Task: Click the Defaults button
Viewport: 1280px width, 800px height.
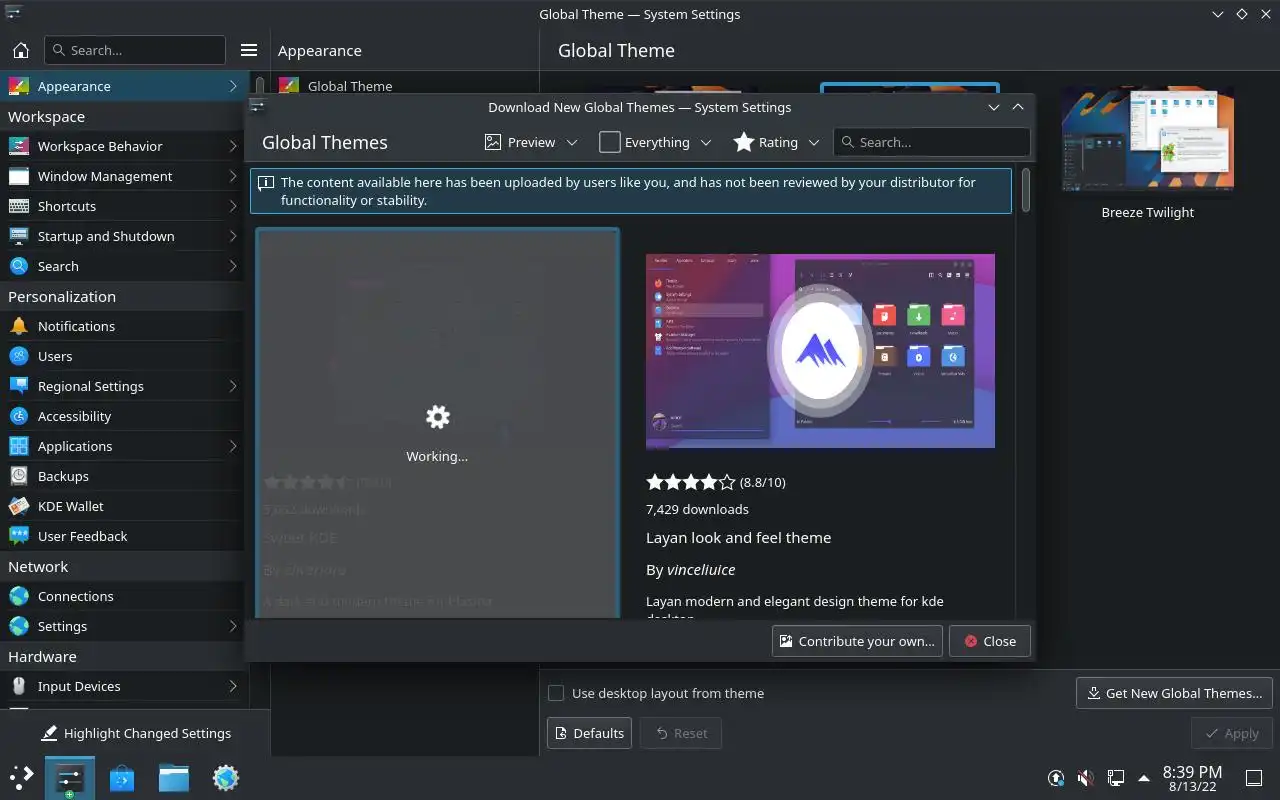Action: pos(589,733)
